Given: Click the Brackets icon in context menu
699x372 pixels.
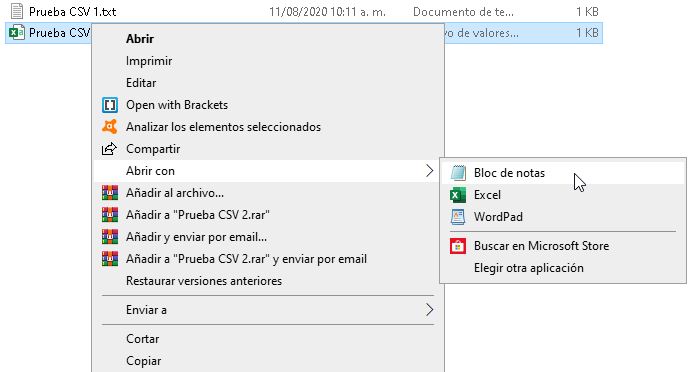Looking at the screenshot, I should point(110,105).
